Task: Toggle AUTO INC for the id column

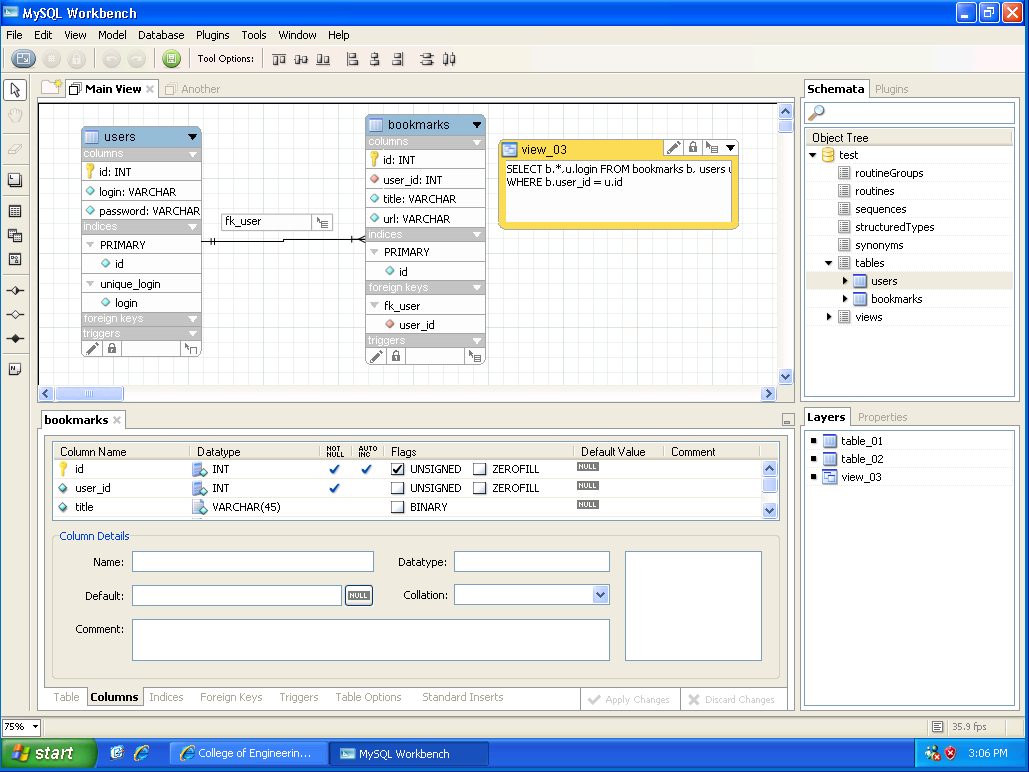Action: point(366,469)
